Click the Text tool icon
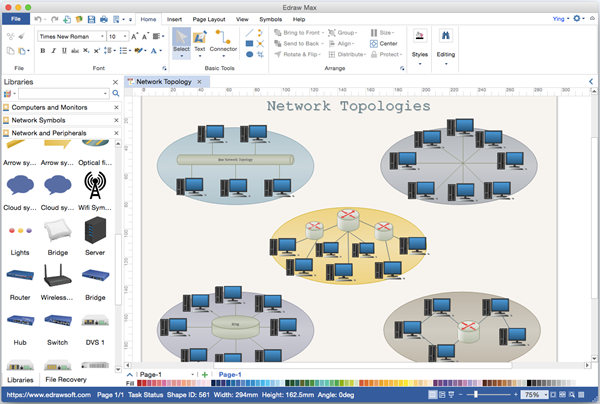Viewport: 600px width, 404px height. tap(199, 42)
